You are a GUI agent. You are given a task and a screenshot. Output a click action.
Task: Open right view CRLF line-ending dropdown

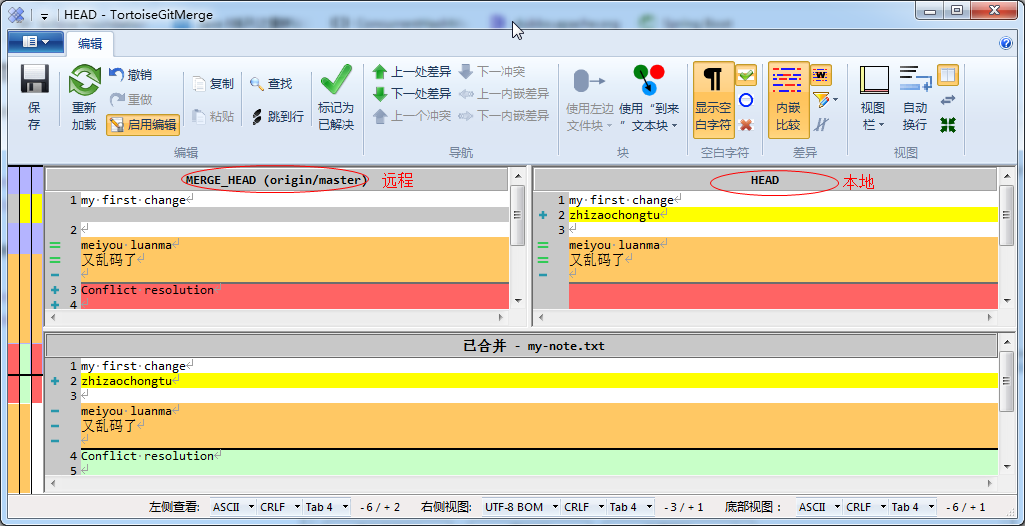pos(584,507)
